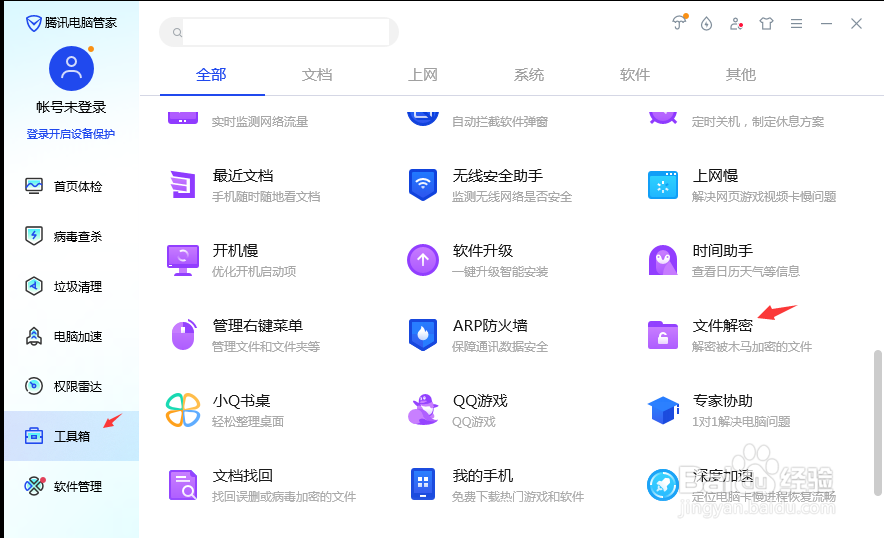Viewport: 884px width, 538px height.
Task: Open the 开机慢 monitor icon
Action: 183,260
